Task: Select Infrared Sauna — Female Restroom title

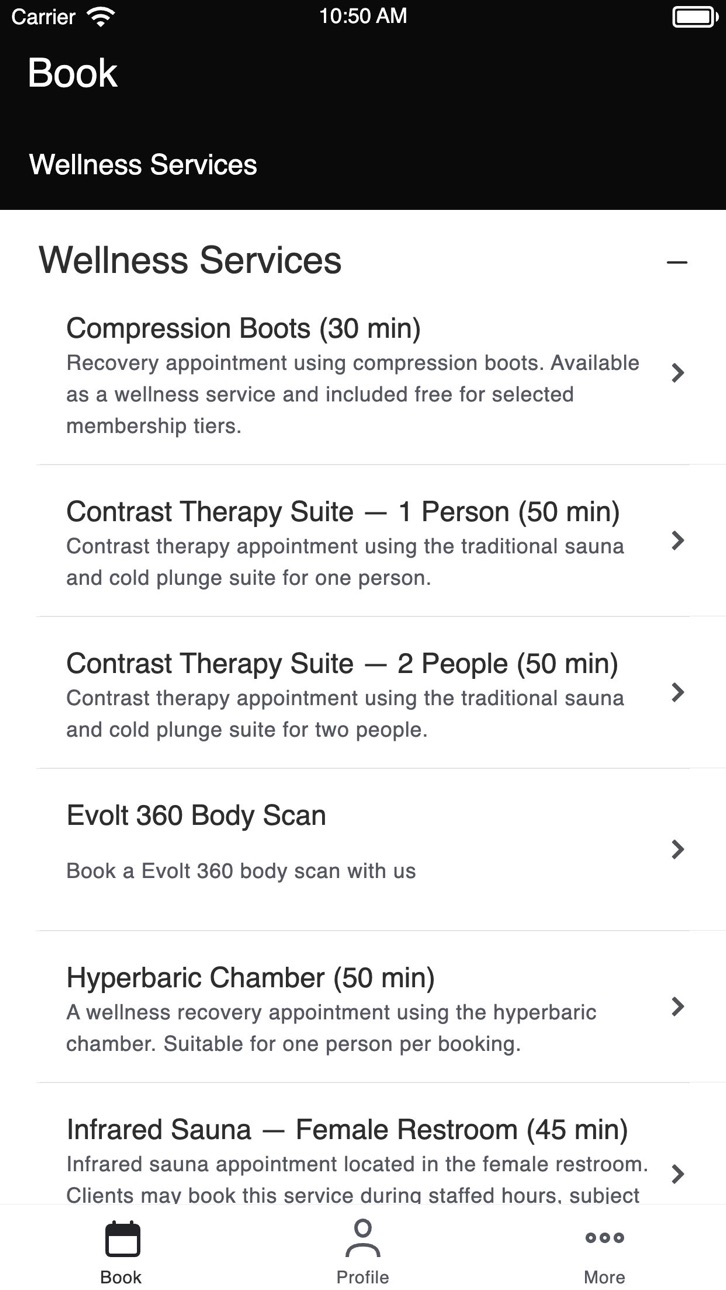Action: tap(347, 1130)
